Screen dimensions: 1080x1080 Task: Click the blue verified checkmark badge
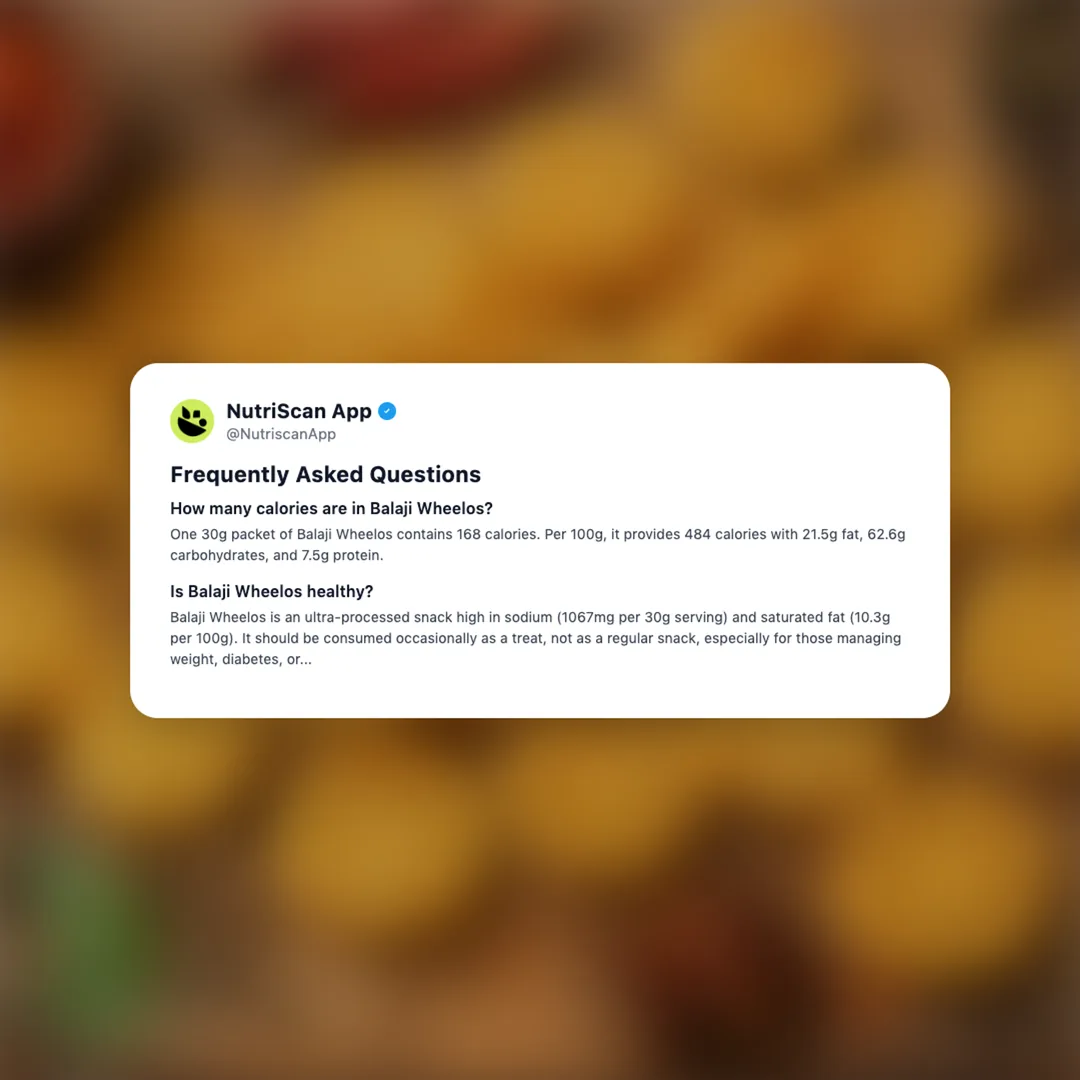(387, 411)
